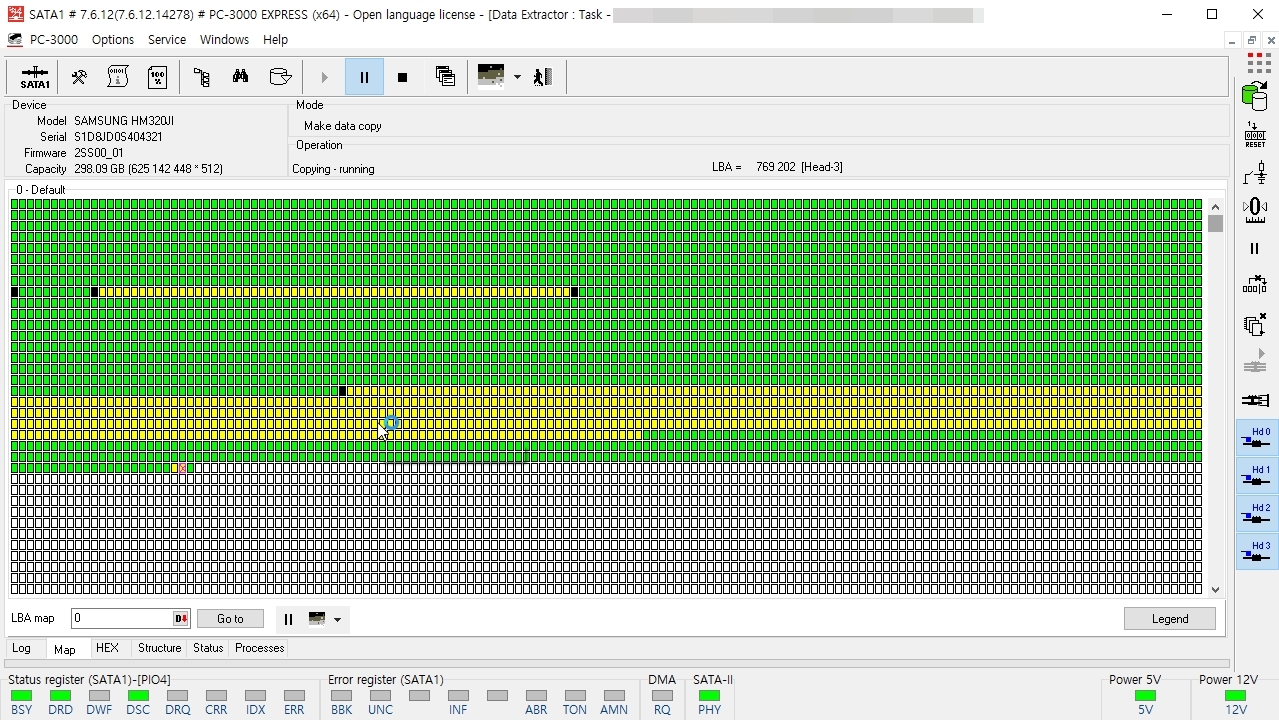Click the sector map vertical scrollbar thumb

click(x=1215, y=224)
